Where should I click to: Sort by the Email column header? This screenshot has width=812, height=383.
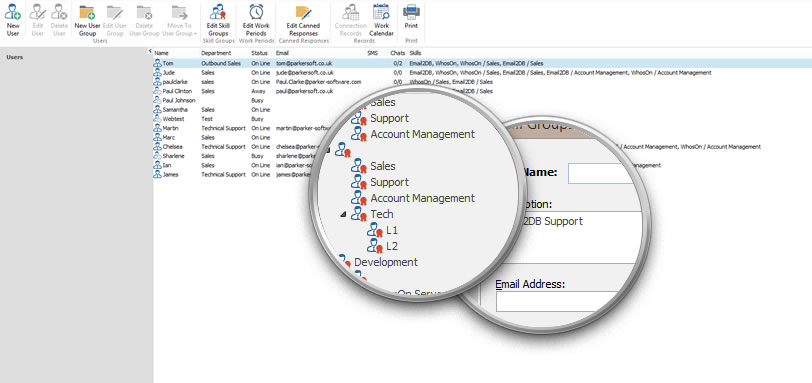282,53
